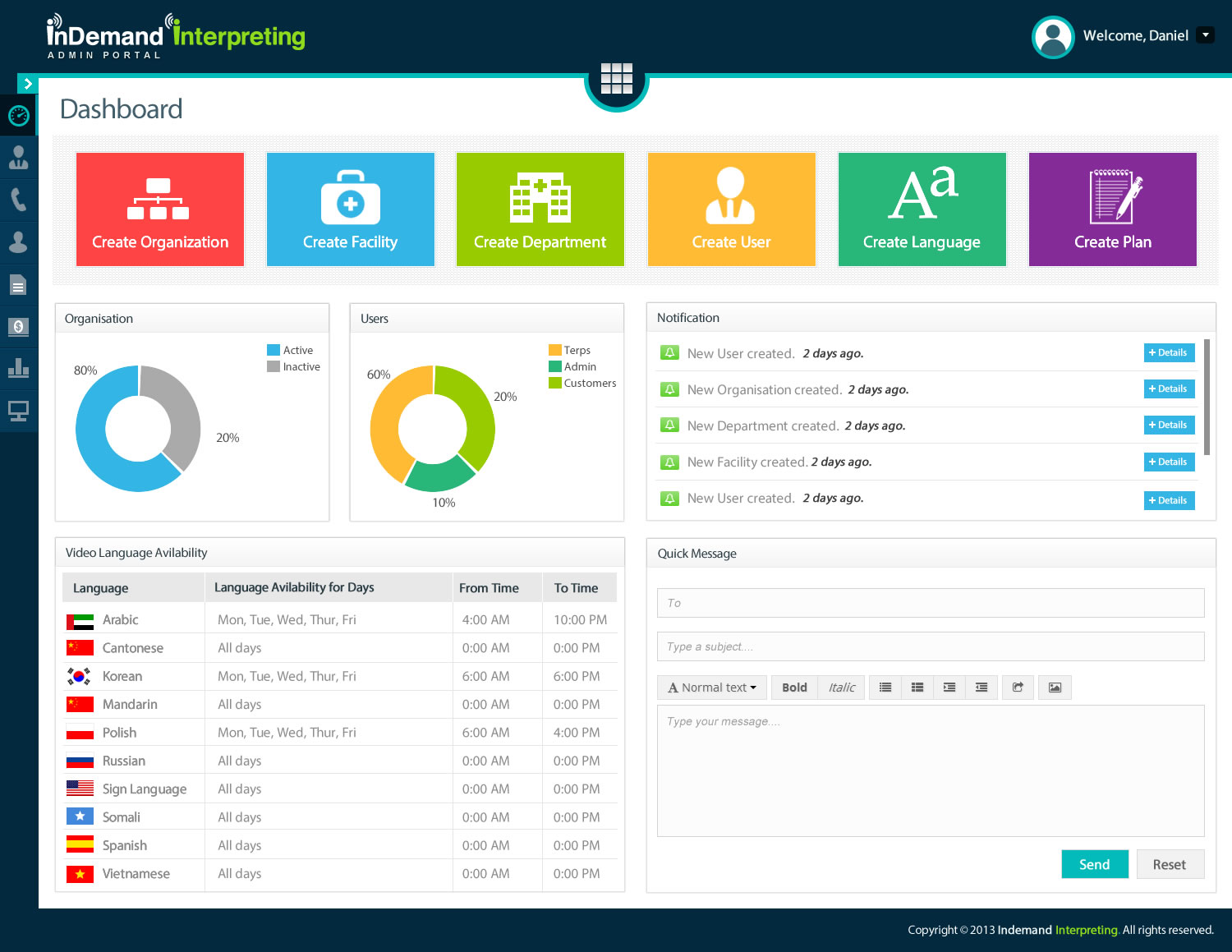Click the computer monitor icon in sidebar

(x=18, y=410)
